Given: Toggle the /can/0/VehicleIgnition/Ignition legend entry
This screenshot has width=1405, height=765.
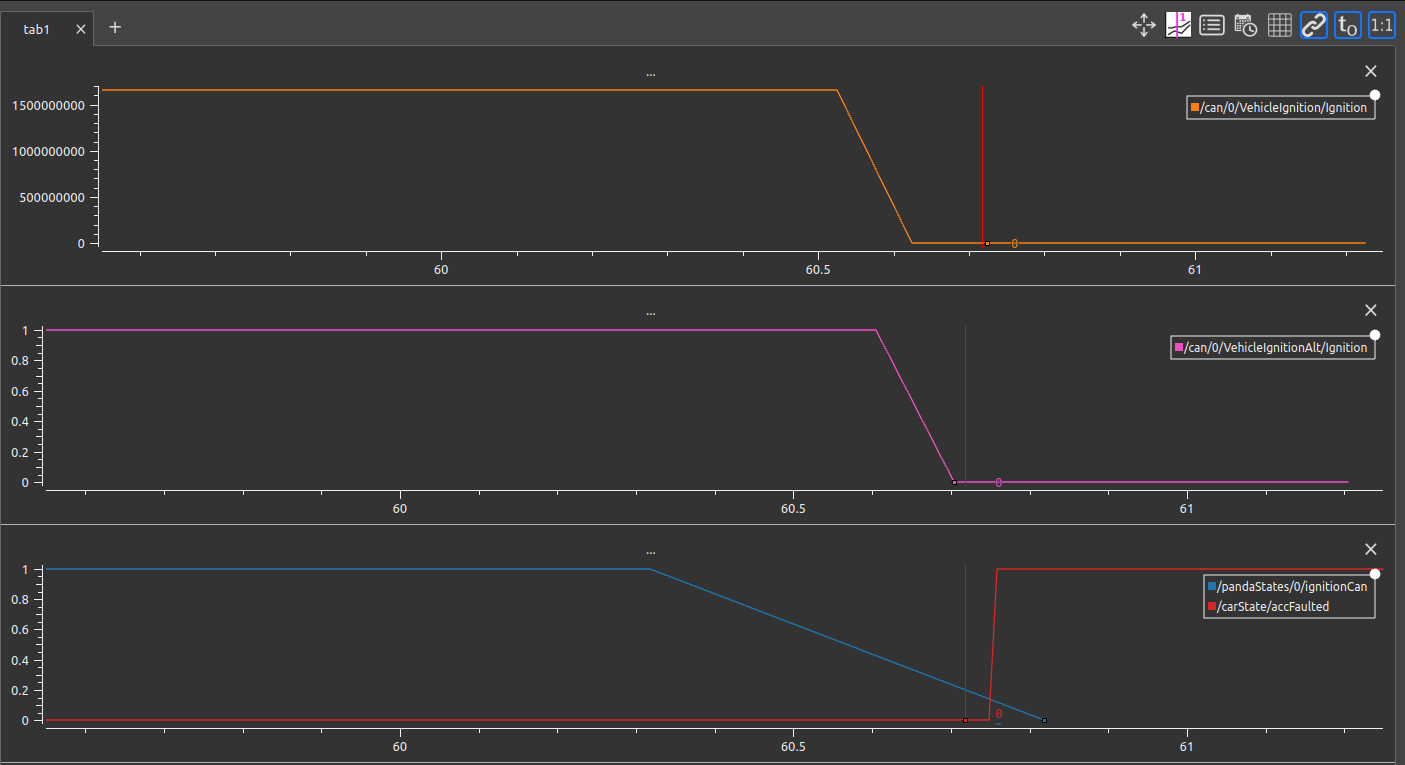Looking at the screenshot, I should click(x=1280, y=107).
